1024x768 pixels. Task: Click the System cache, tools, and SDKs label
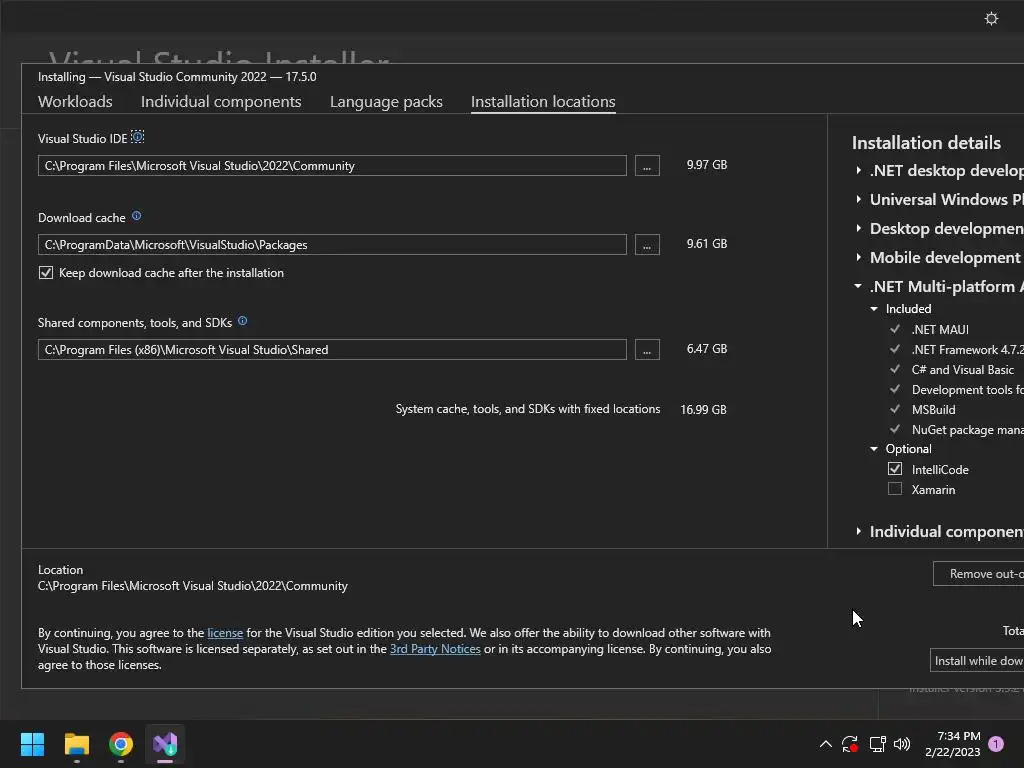528,409
